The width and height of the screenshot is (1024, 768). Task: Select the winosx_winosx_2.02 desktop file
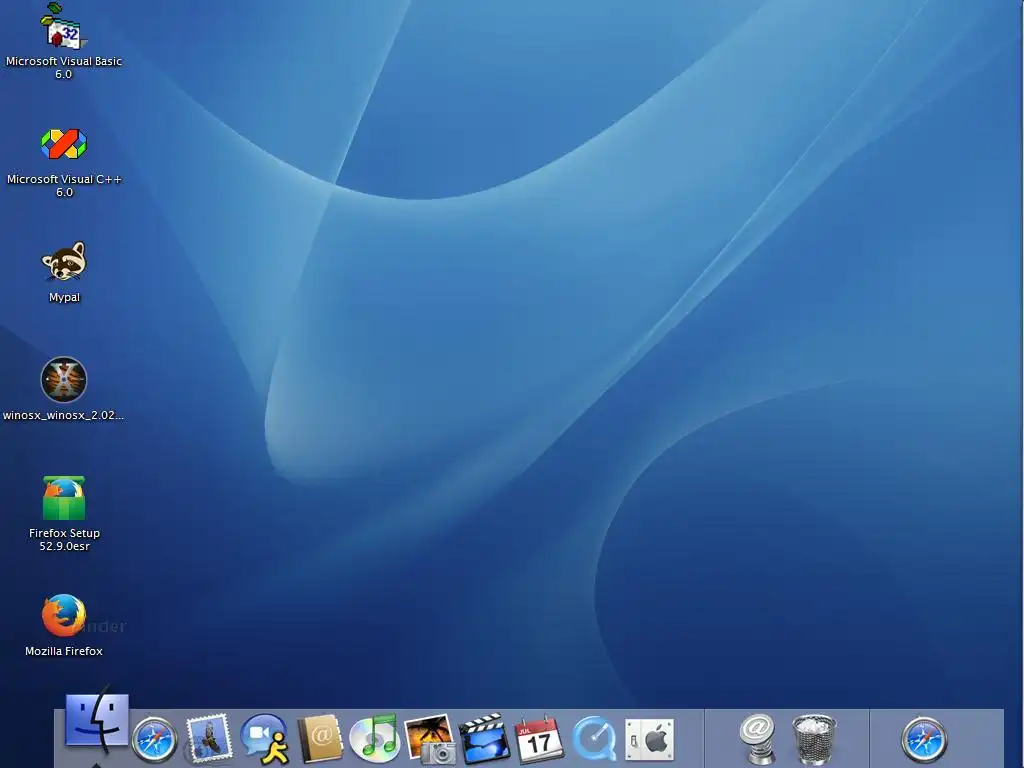click(63, 379)
